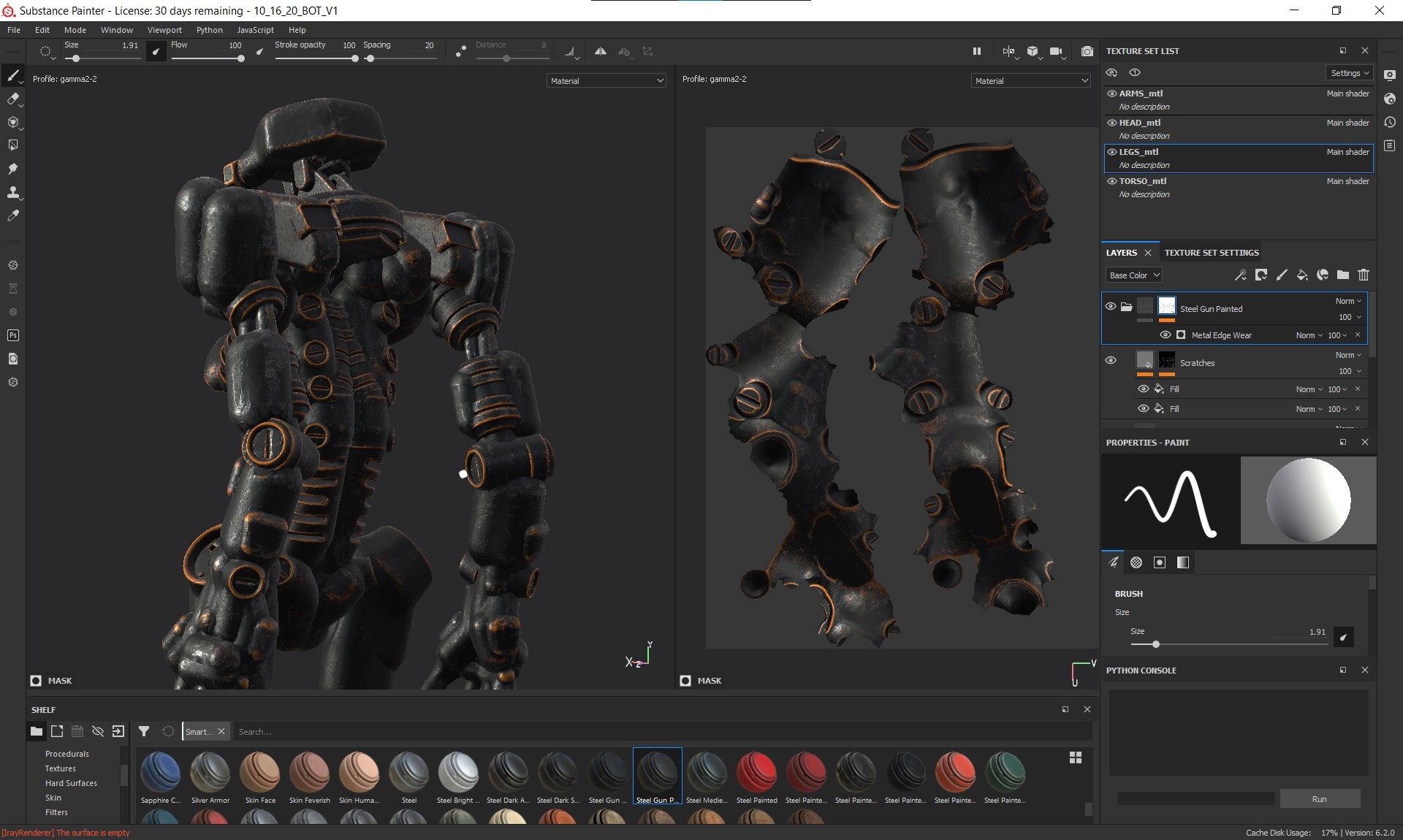Adjust the Flow slider handle
The height and width of the screenshot is (840, 1403).
click(240, 58)
